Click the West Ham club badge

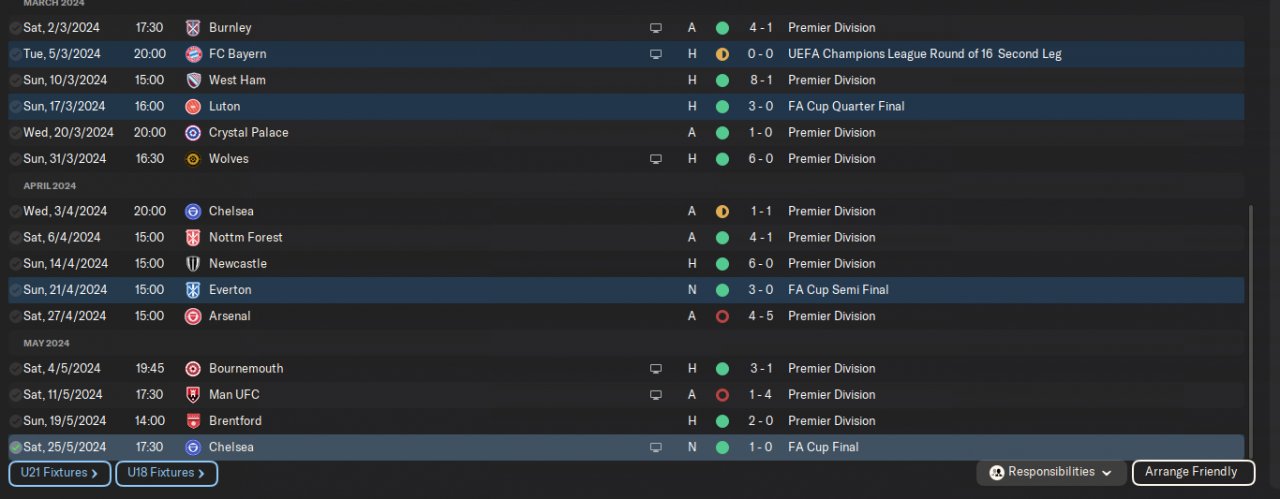click(x=193, y=80)
